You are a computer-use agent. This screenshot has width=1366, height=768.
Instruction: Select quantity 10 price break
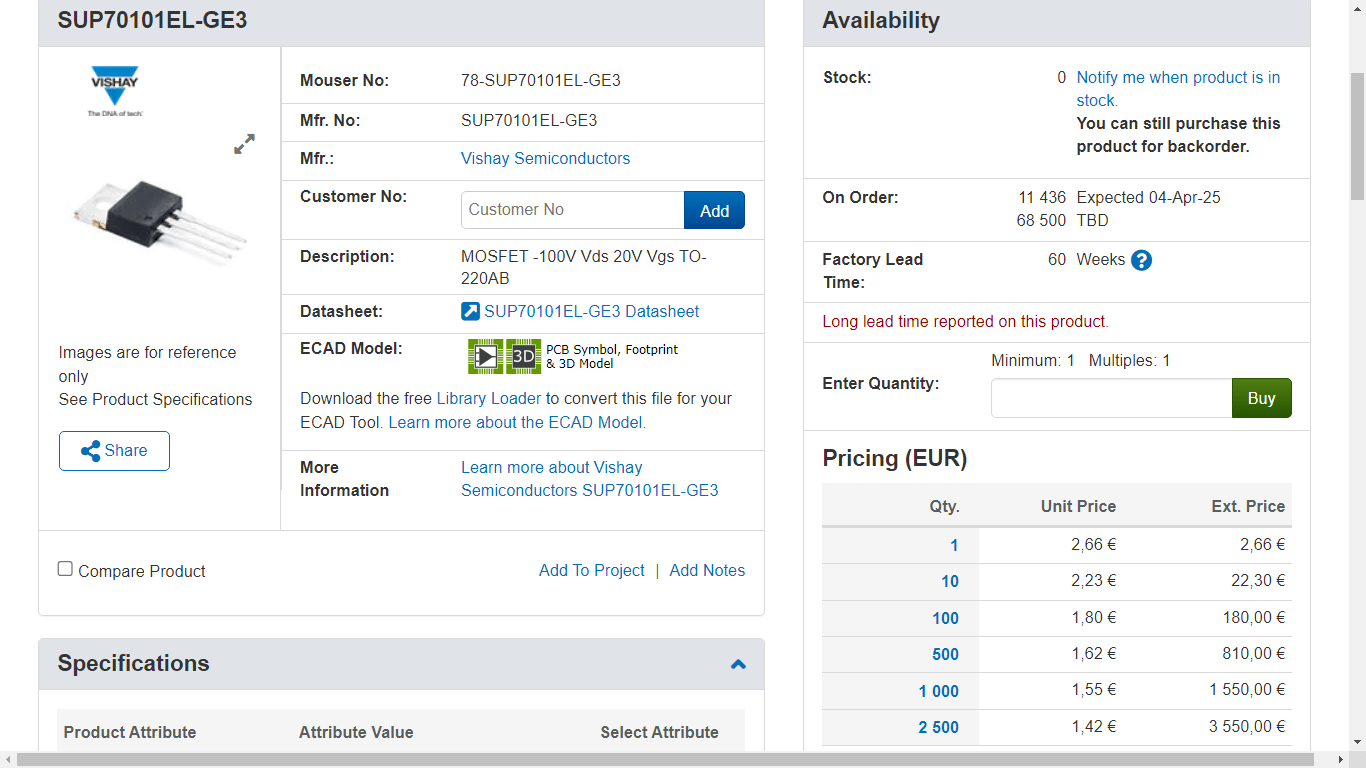pos(949,581)
